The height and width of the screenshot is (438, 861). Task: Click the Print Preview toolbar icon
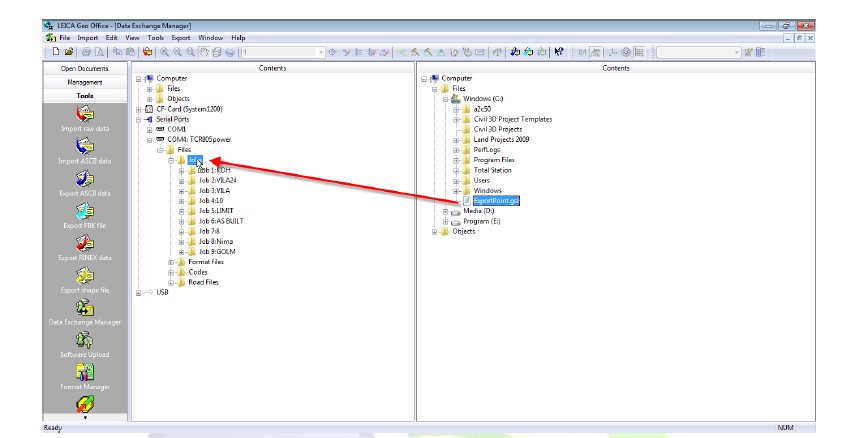point(99,52)
